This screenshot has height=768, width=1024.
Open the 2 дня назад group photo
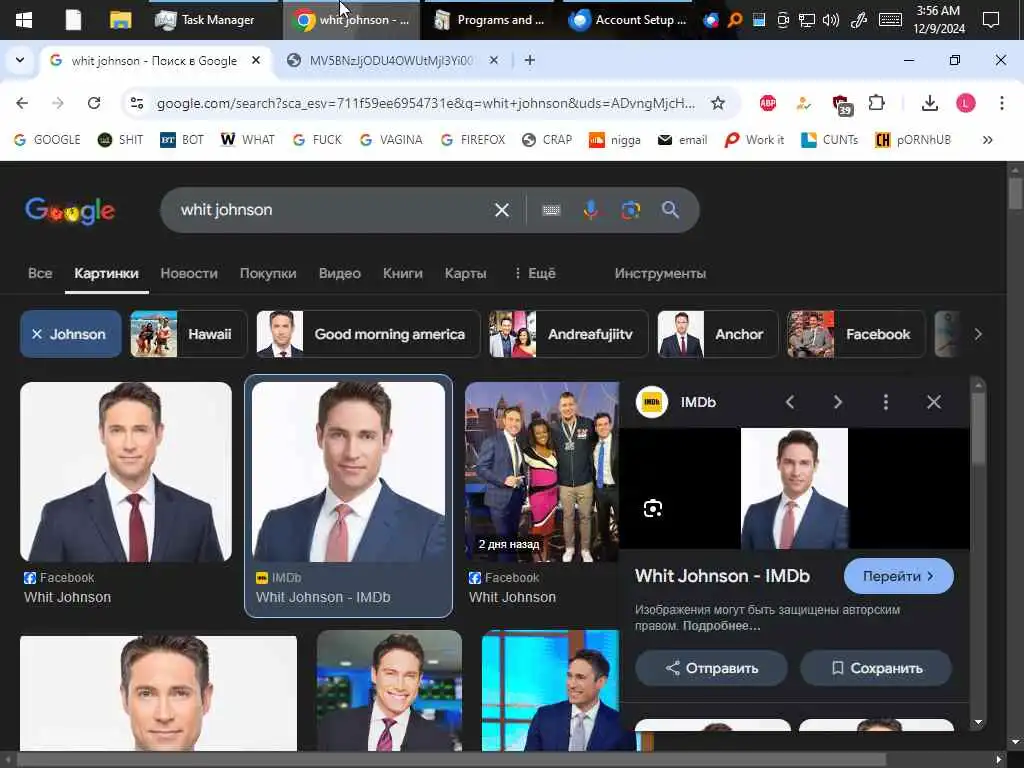[x=542, y=472]
